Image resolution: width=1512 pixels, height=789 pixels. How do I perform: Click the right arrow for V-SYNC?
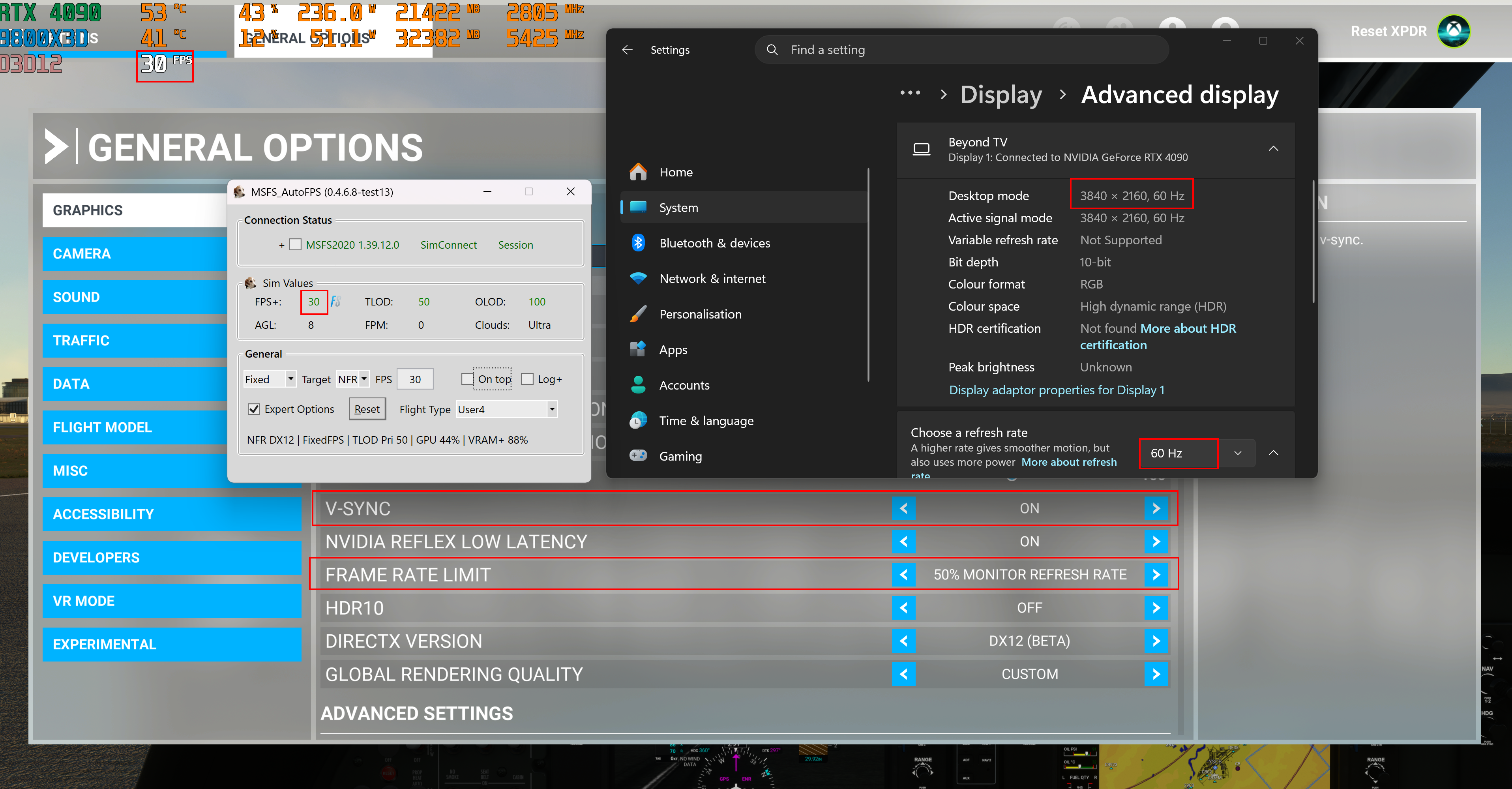[x=1156, y=508]
